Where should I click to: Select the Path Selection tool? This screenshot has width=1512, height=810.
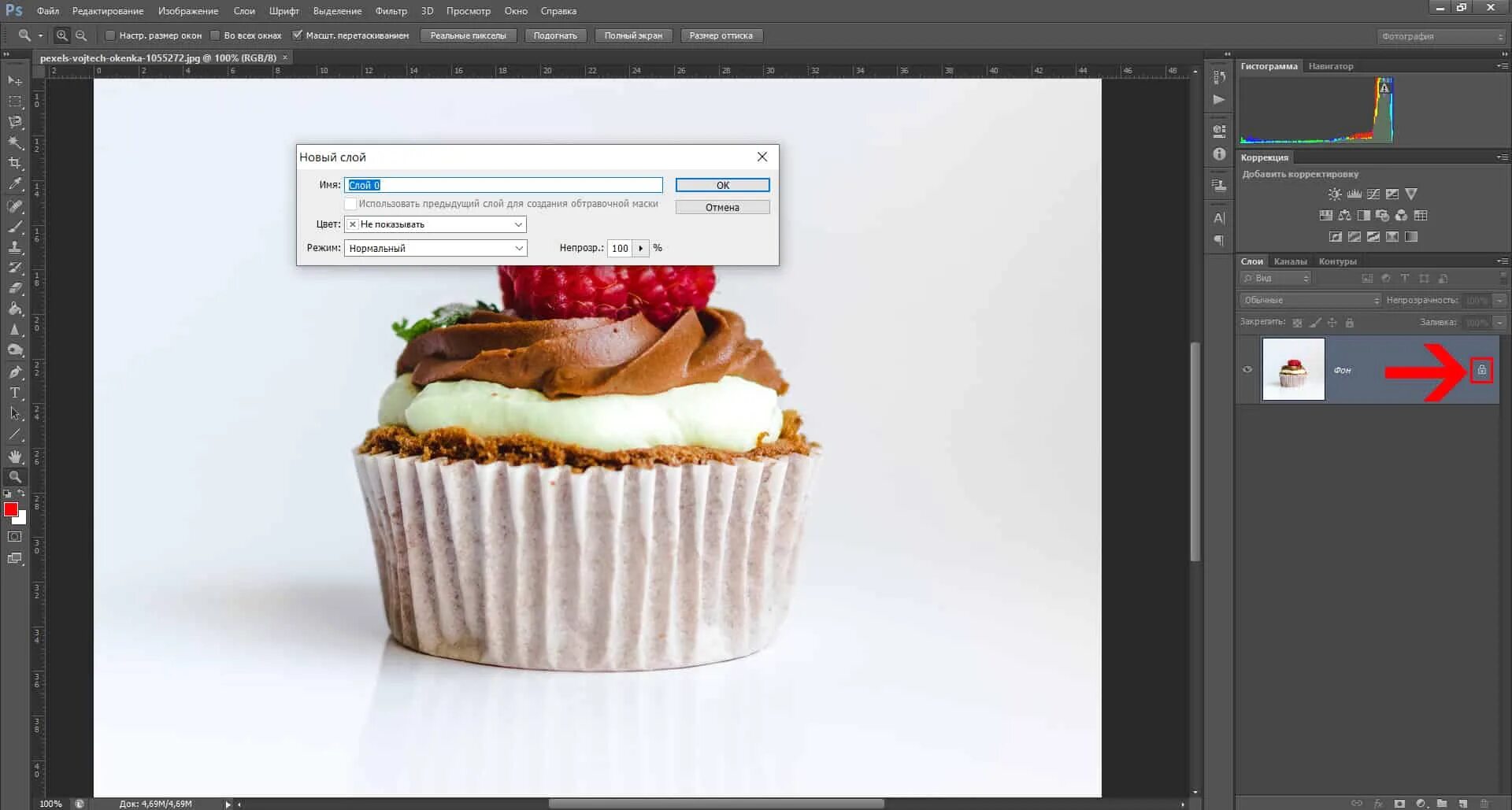pyautogui.click(x=15, y=413)
